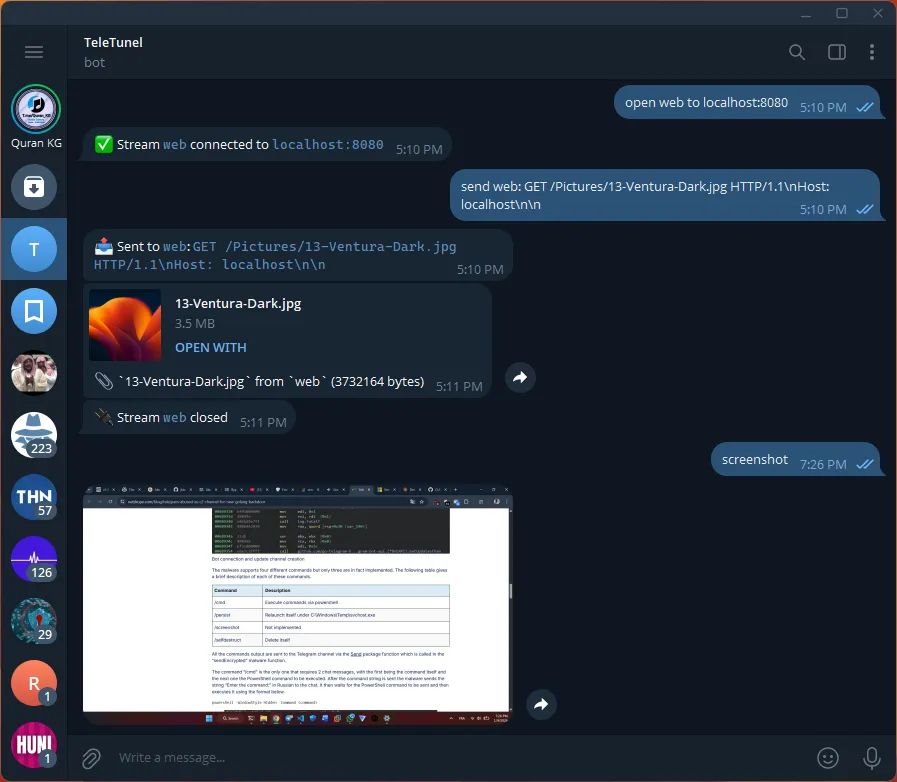The height and width of the screenshot is (782, 897).
Task: Open the THN chat with 57 unread
Action: coord(34,497)
